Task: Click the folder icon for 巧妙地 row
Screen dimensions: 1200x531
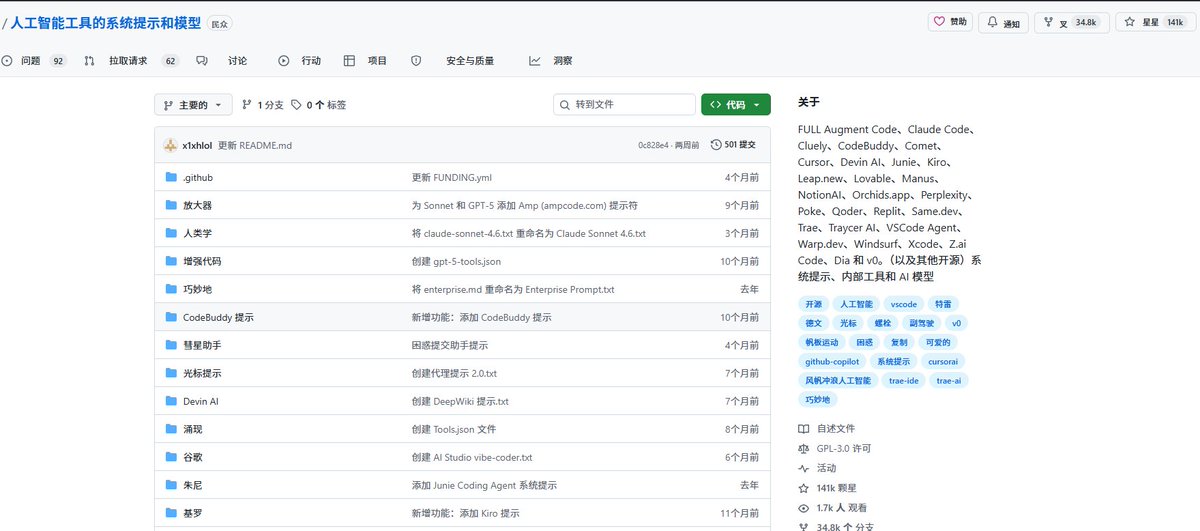Action: (171, 290)
